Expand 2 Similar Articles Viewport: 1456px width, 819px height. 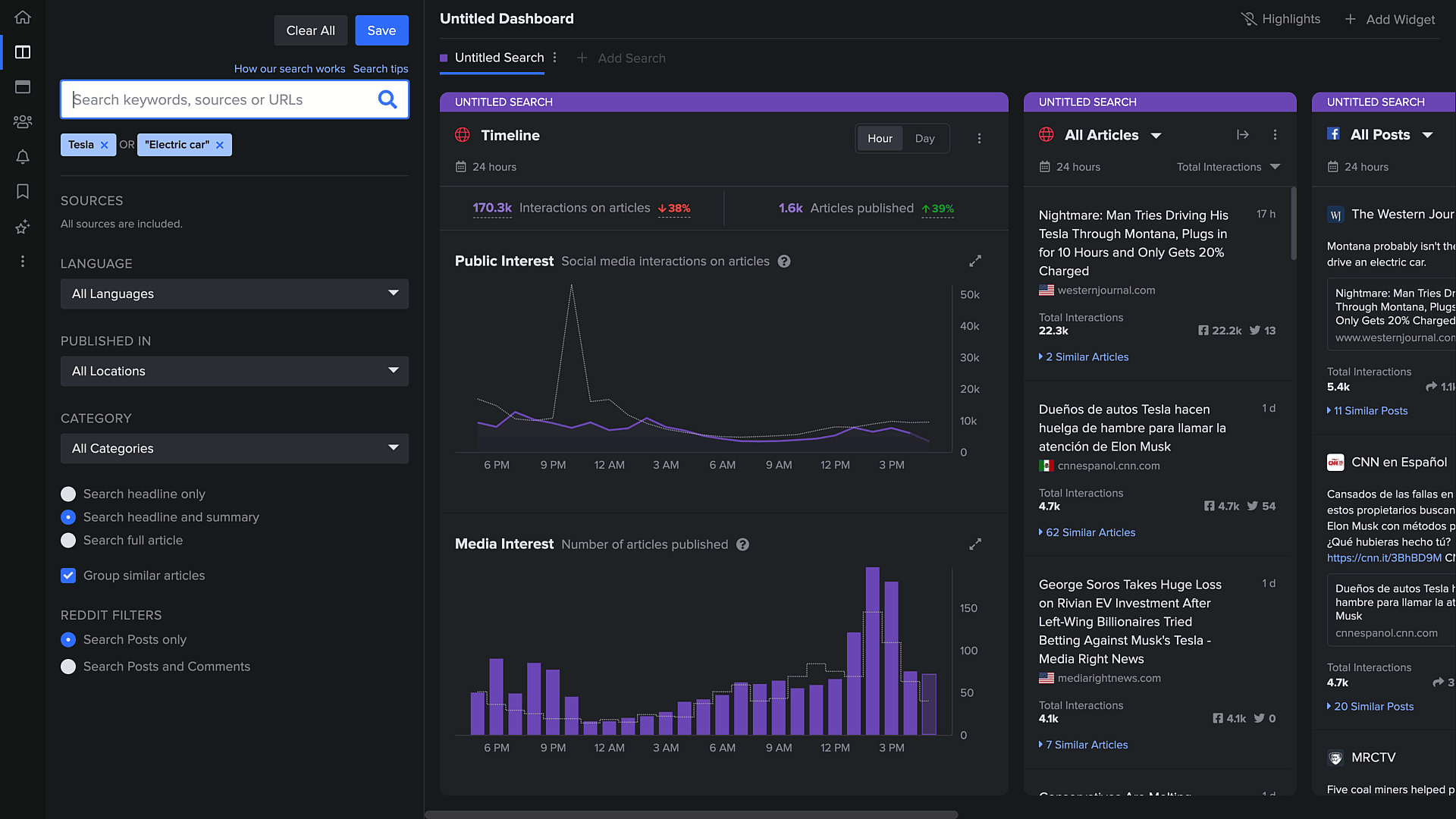pyautogui.click(x=1084, y=357)
